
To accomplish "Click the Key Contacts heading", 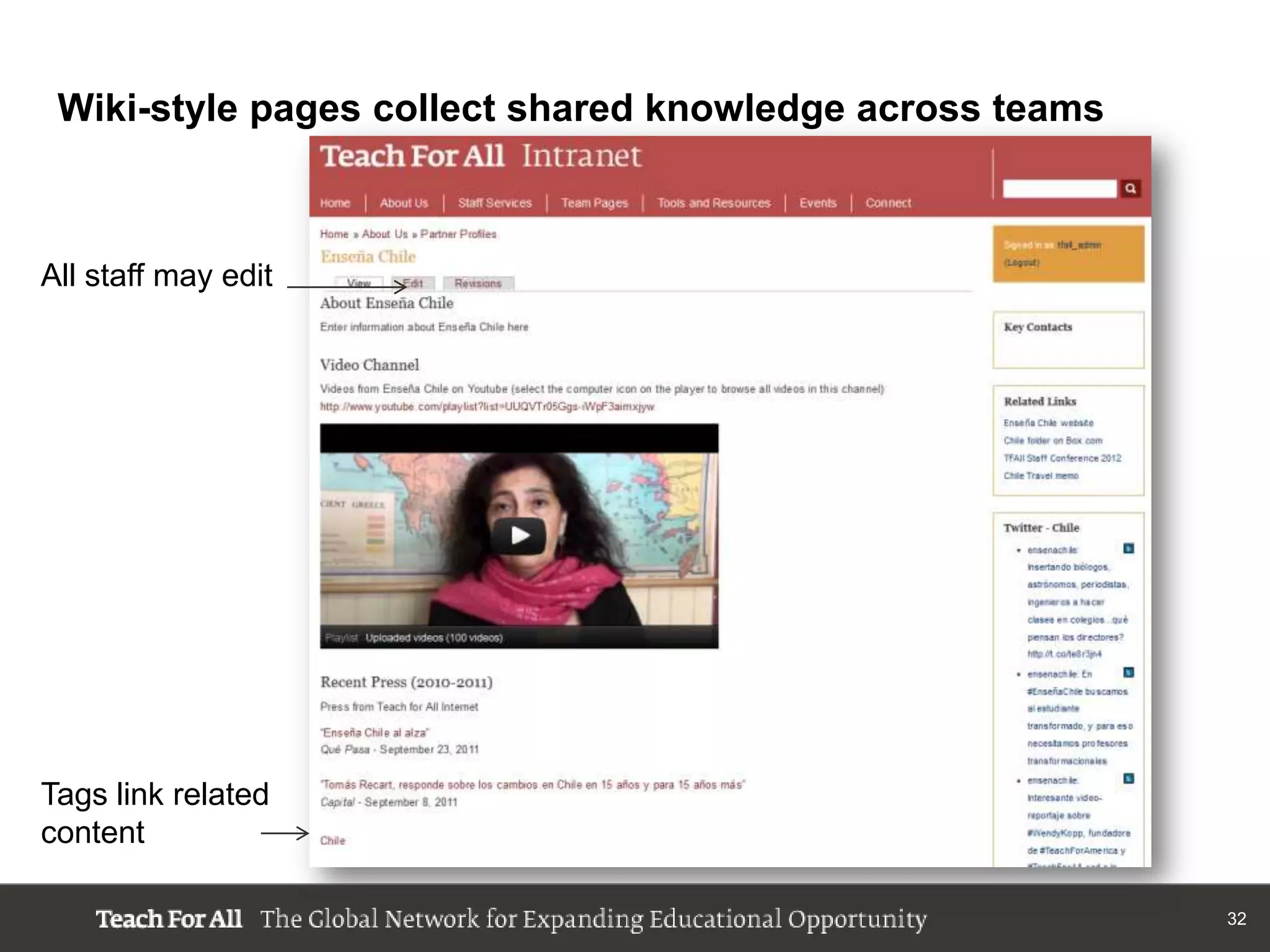I will point(1037,327).
